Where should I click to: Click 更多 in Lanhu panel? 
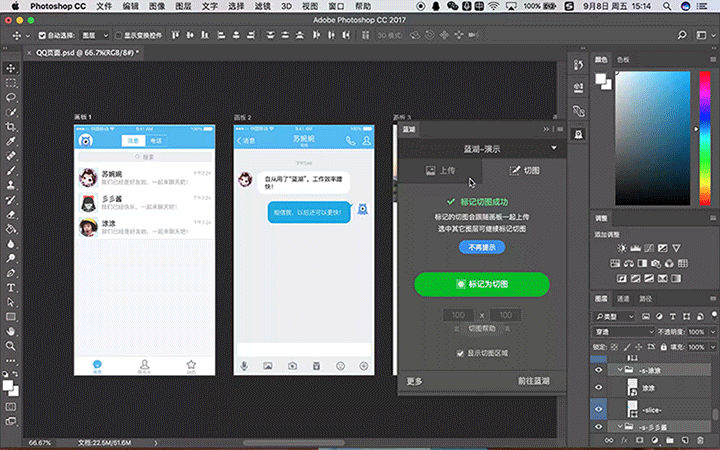click(414, 381)
